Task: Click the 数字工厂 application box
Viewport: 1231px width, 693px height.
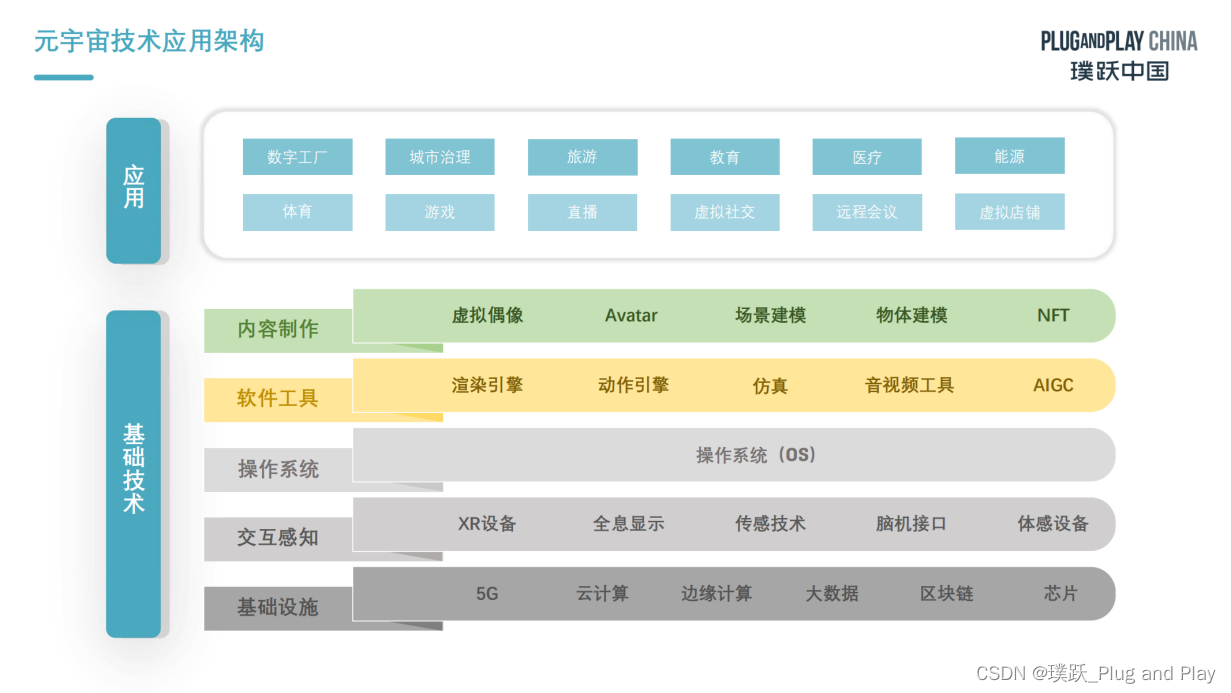Action: coord(298,157)
